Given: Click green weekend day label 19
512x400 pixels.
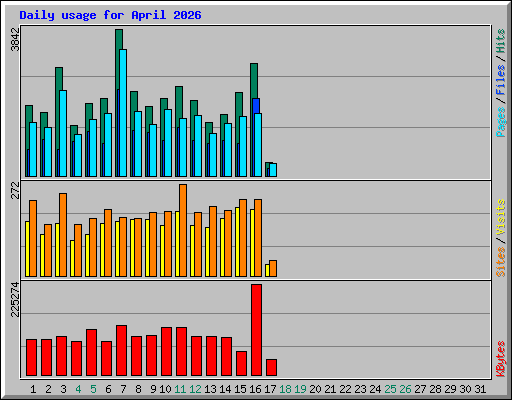Looking at the screenshot, I should [300, 389].
